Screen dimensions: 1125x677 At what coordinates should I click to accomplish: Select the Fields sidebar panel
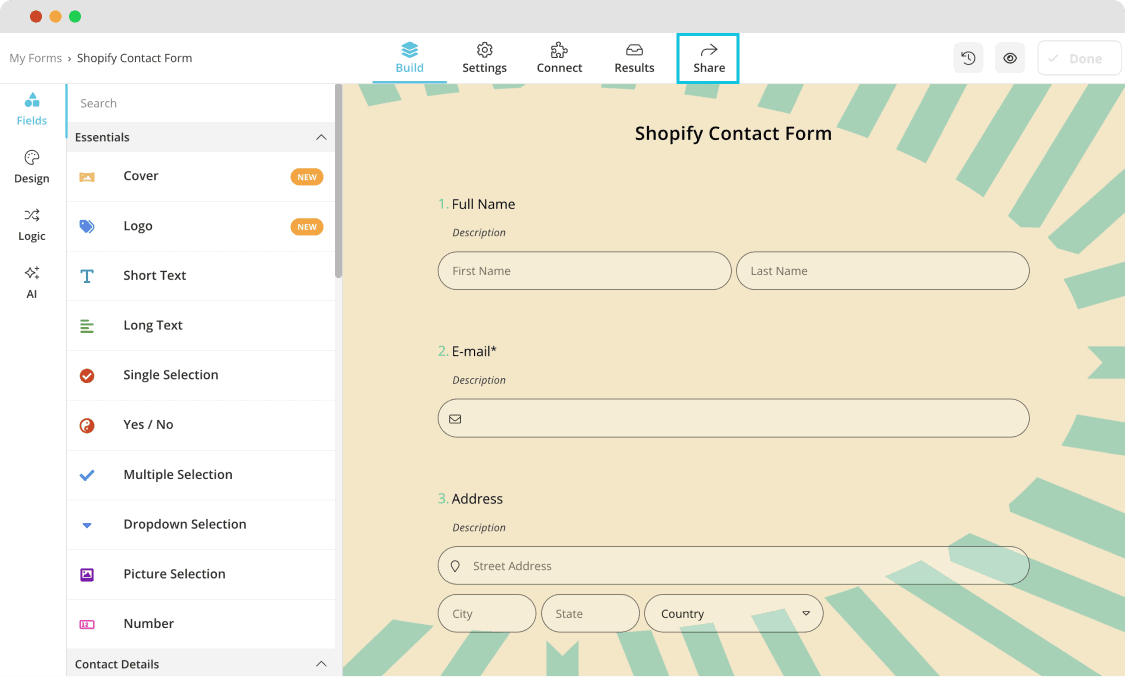(32, 109)
